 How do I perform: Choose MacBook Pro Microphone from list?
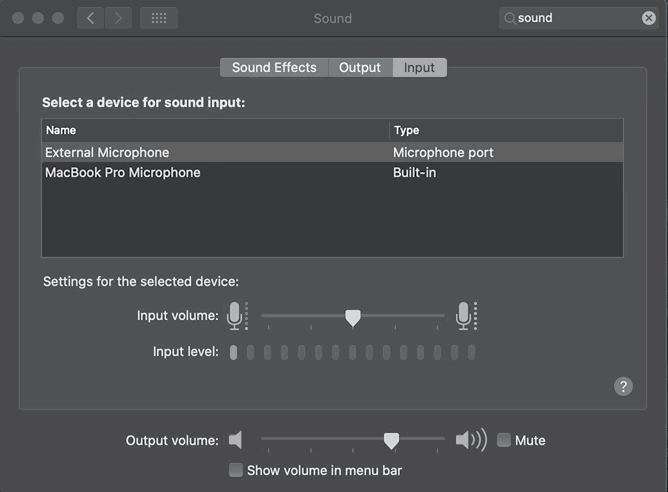(x=122, y=172)
